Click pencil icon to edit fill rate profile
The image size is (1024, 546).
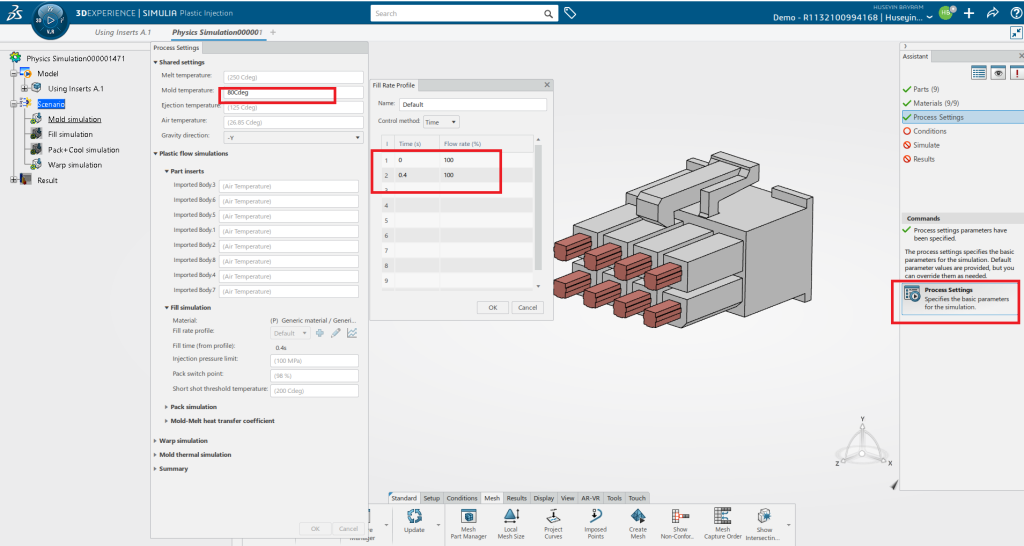coord(336,333)
